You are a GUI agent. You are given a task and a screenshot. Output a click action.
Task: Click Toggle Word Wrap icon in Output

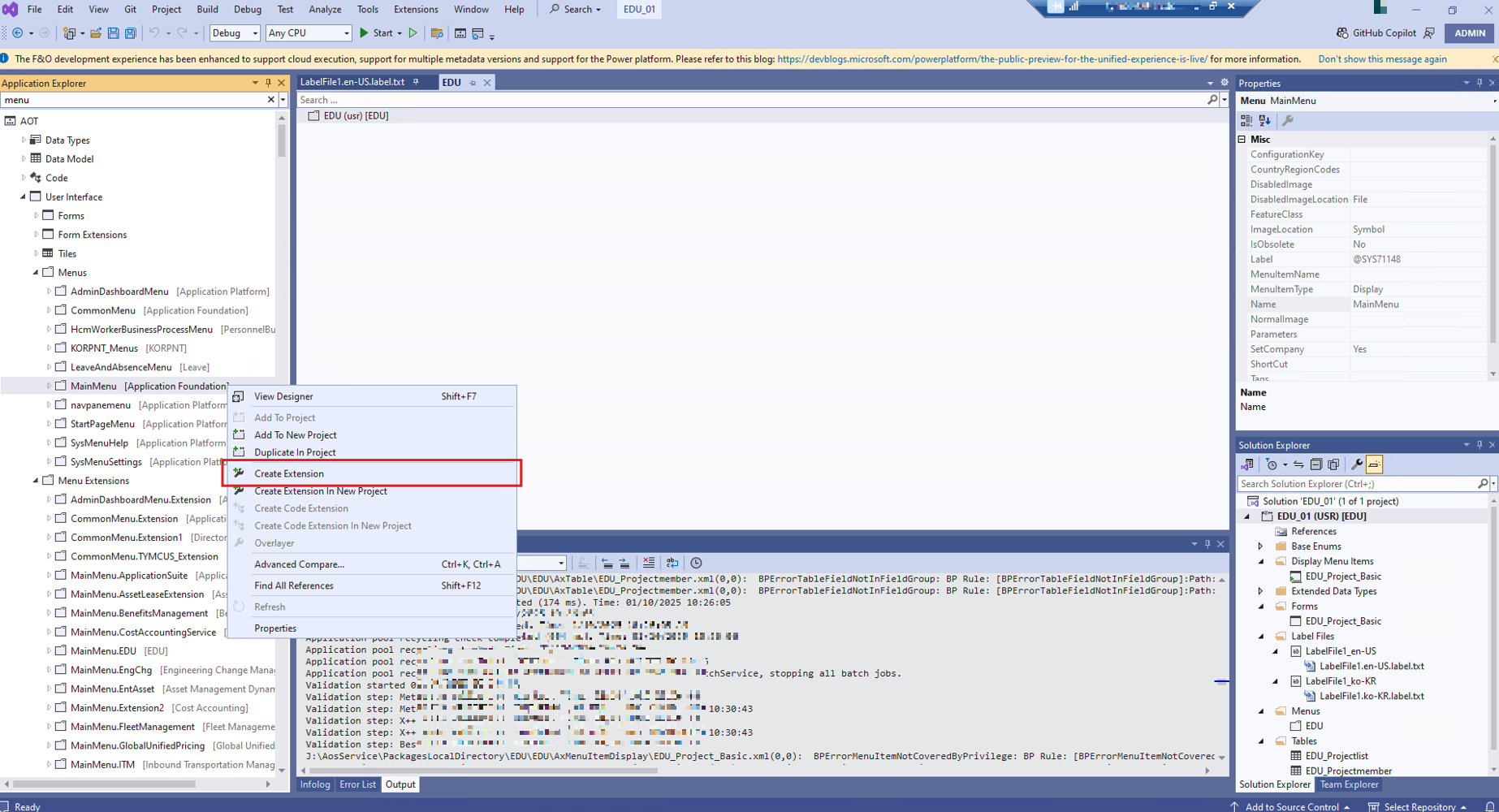pyautogui.click(x=672, y=563)
